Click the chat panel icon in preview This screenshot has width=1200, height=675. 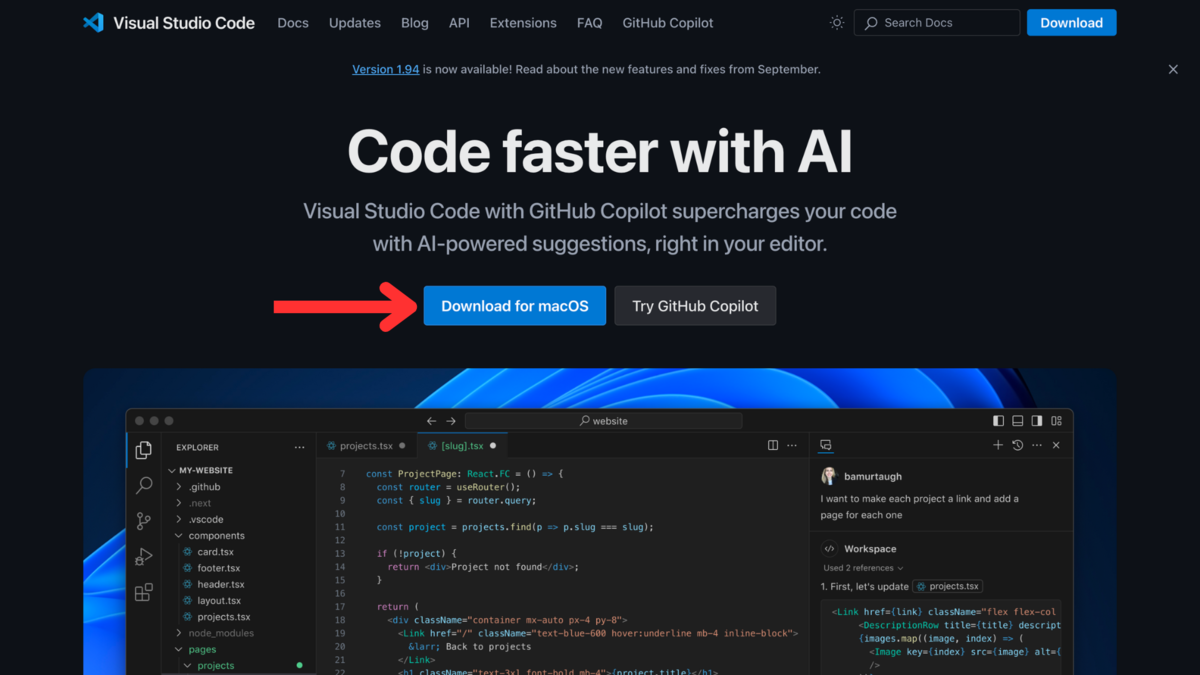(x=826, y=445)
